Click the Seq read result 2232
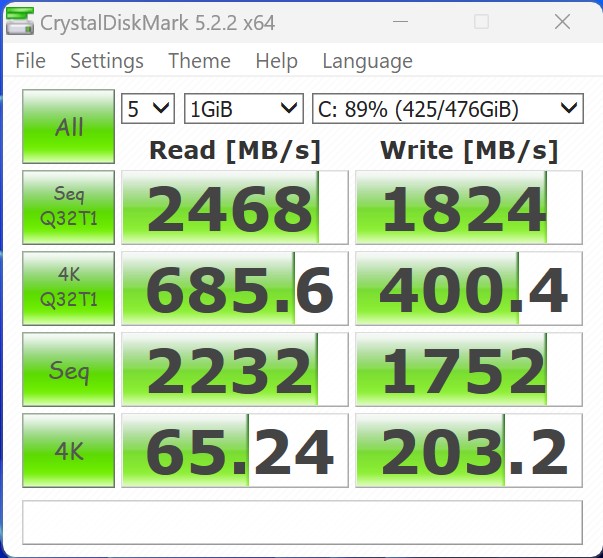Viewport: 603px width, 558px height. 235,370
